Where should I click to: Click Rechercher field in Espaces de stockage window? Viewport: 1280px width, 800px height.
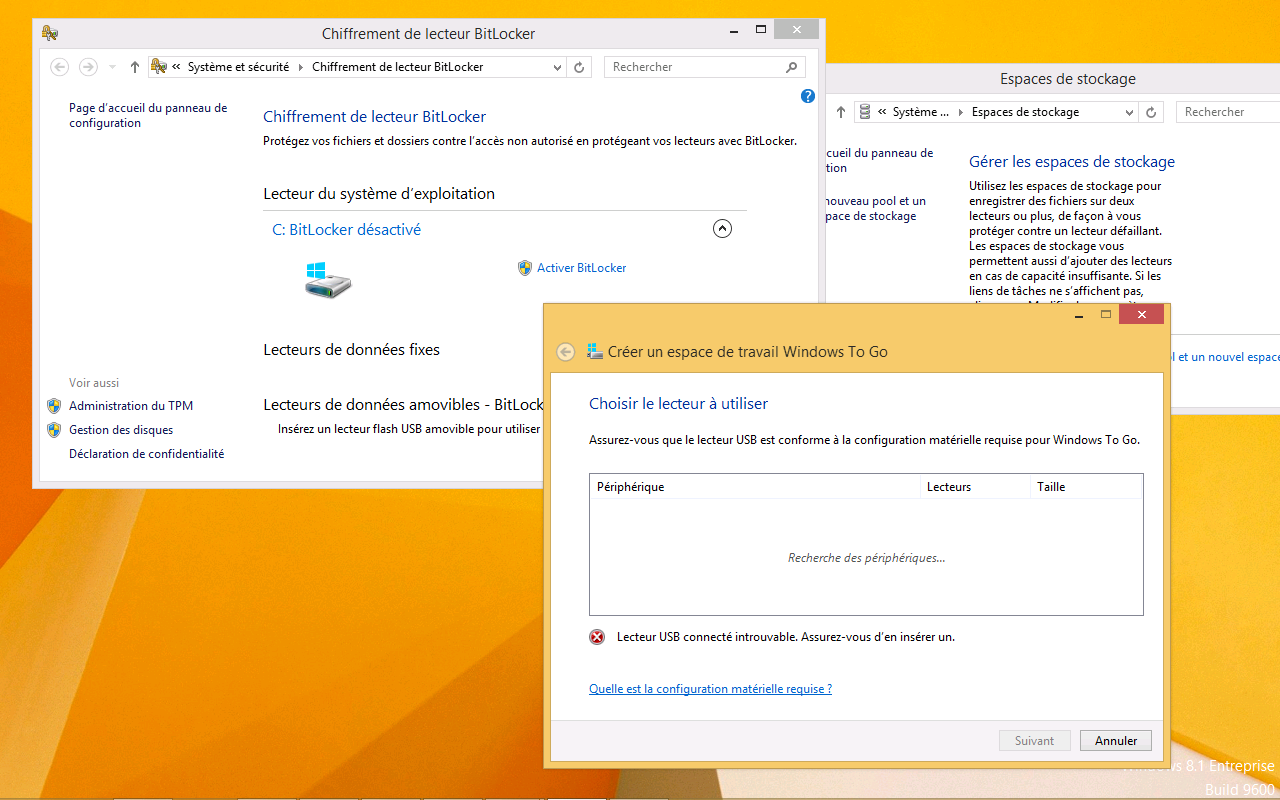1229,112
